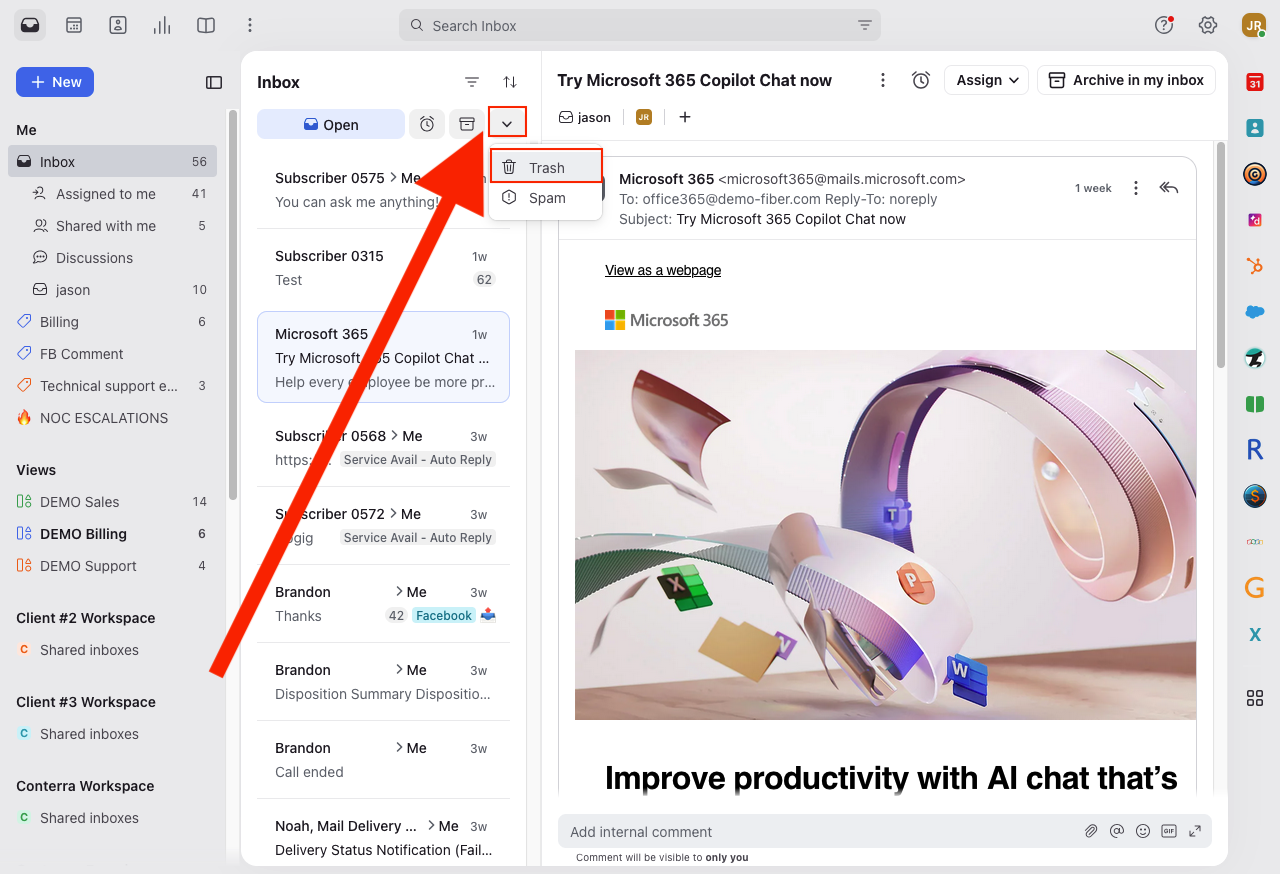Select Spam from the dropdown menu
The image size is (1280, 874).
(x=546, y=198)
